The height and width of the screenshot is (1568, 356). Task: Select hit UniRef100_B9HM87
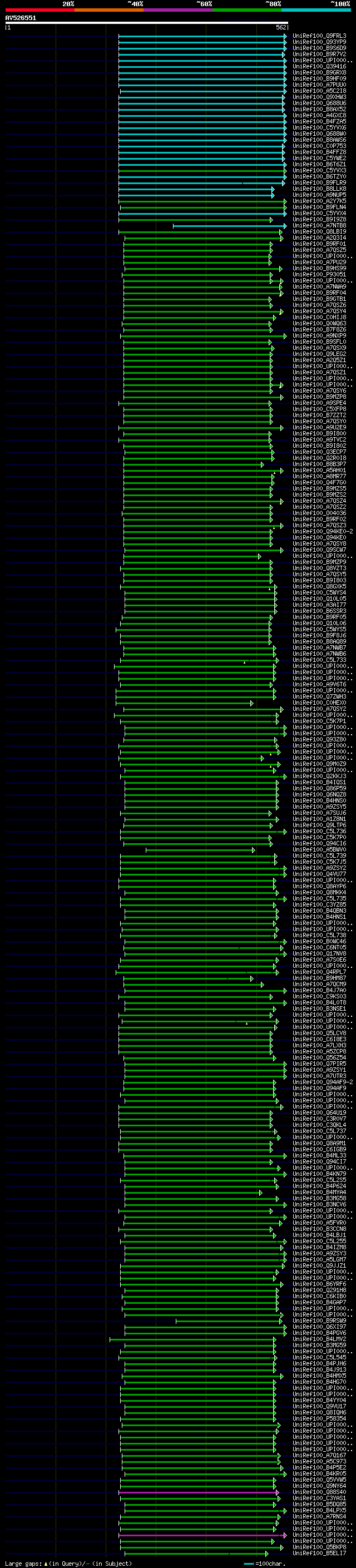[x=319, y=978]
